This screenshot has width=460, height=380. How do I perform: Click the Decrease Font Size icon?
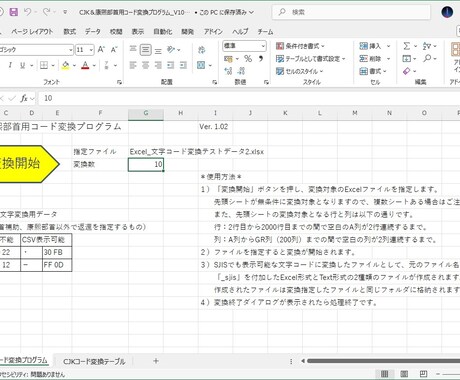tap(114, 50)
